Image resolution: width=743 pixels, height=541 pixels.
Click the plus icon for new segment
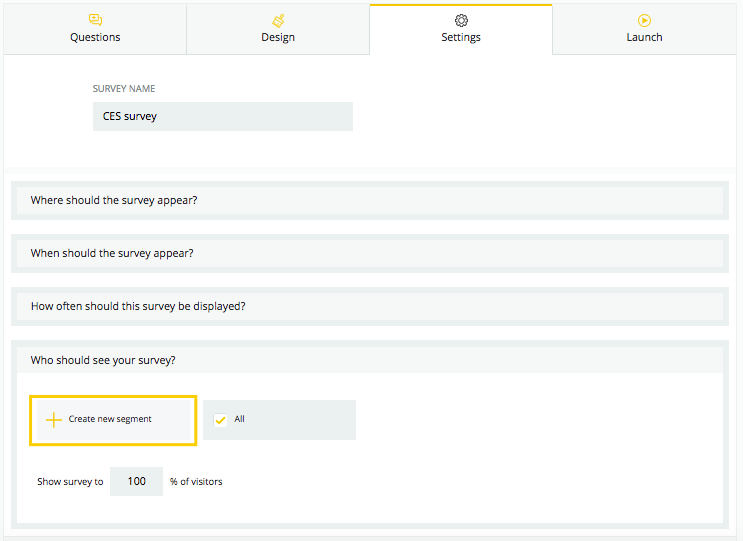click(x=54, y=420)
